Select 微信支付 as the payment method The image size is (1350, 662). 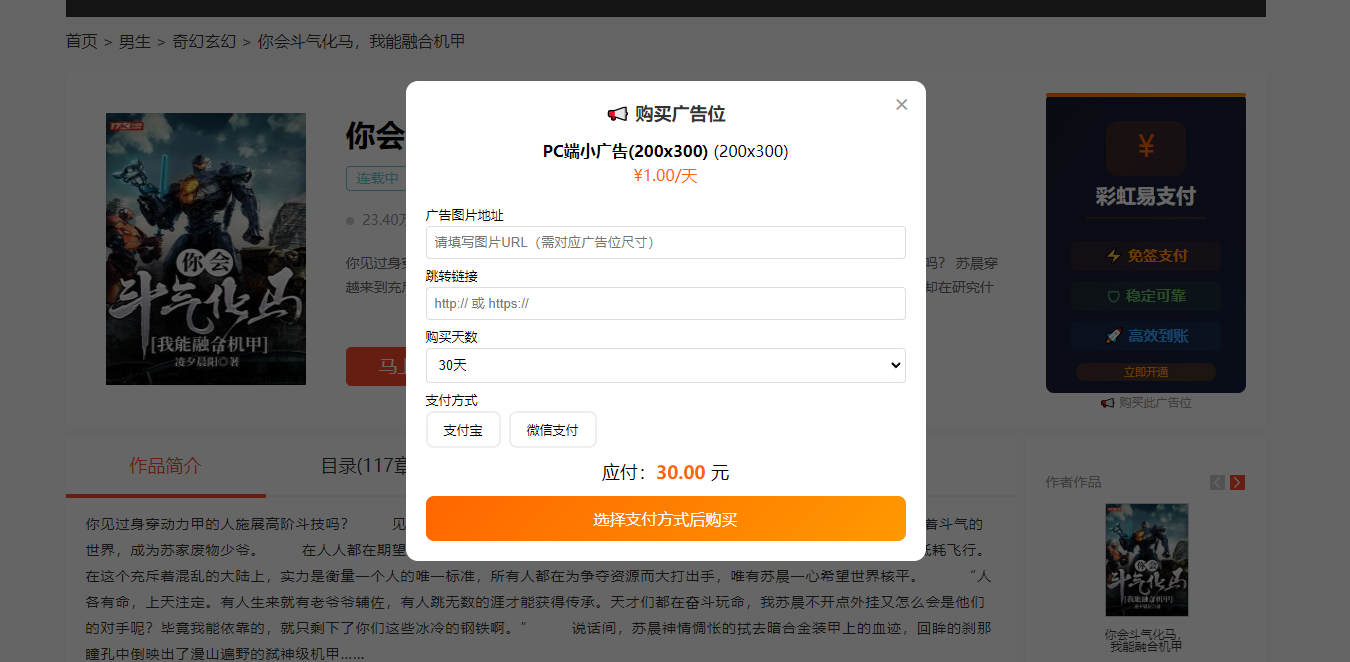click(x=553, y=430)
